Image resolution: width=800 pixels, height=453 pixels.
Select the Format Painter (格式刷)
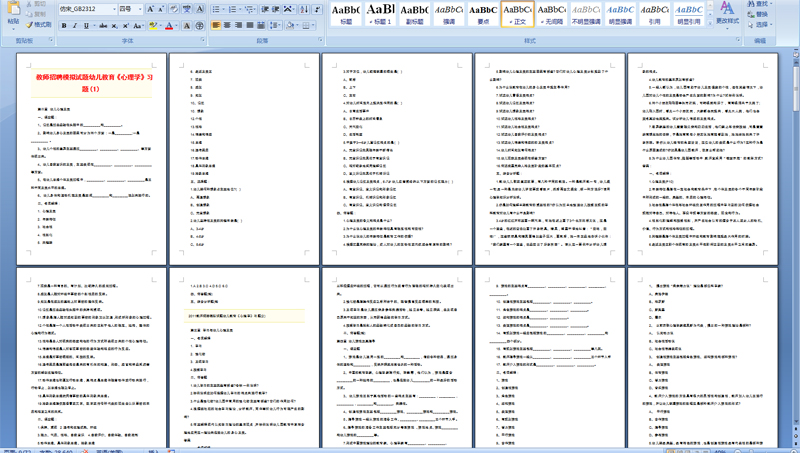[39, 24]
